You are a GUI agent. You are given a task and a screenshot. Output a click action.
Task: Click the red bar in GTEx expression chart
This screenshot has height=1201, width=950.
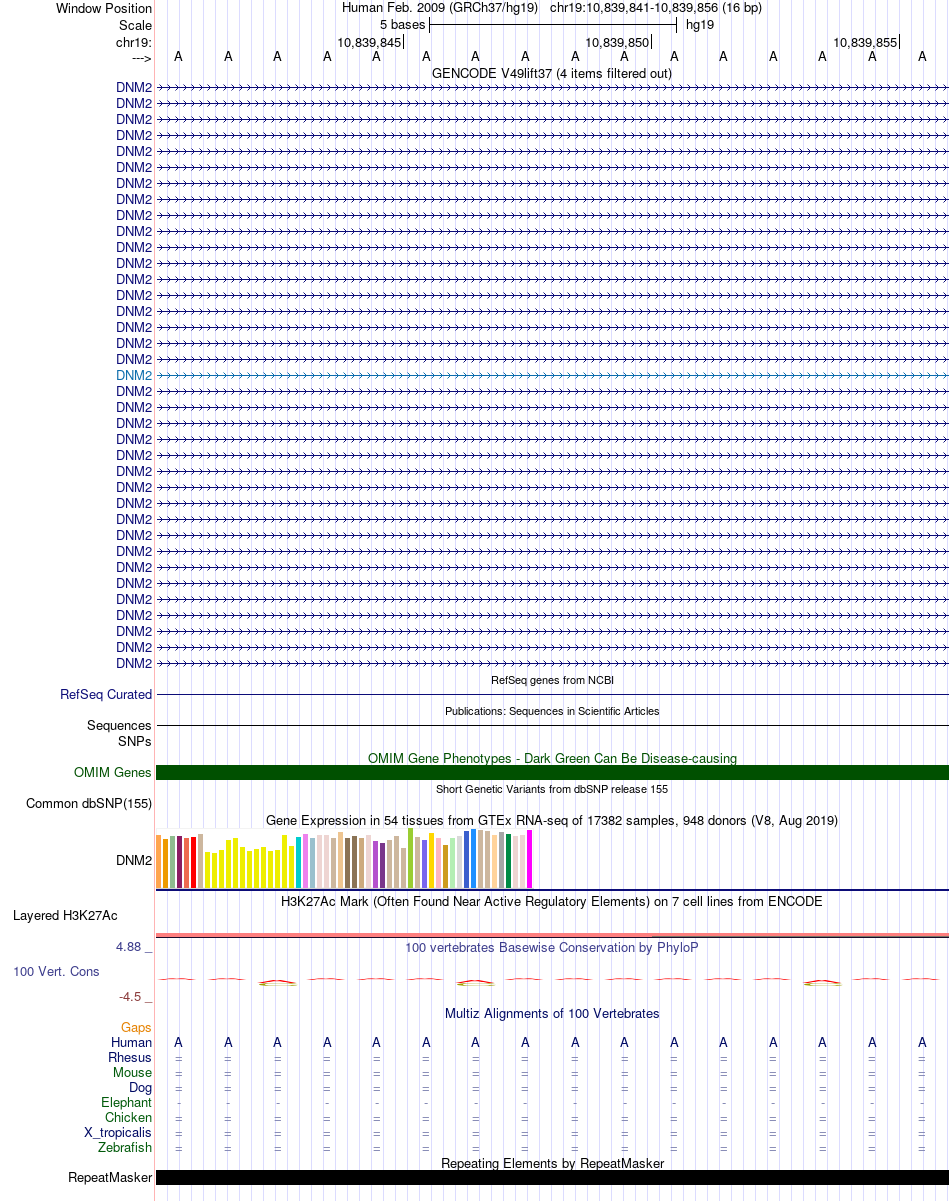pyautogui.click(x=193, y=862)
